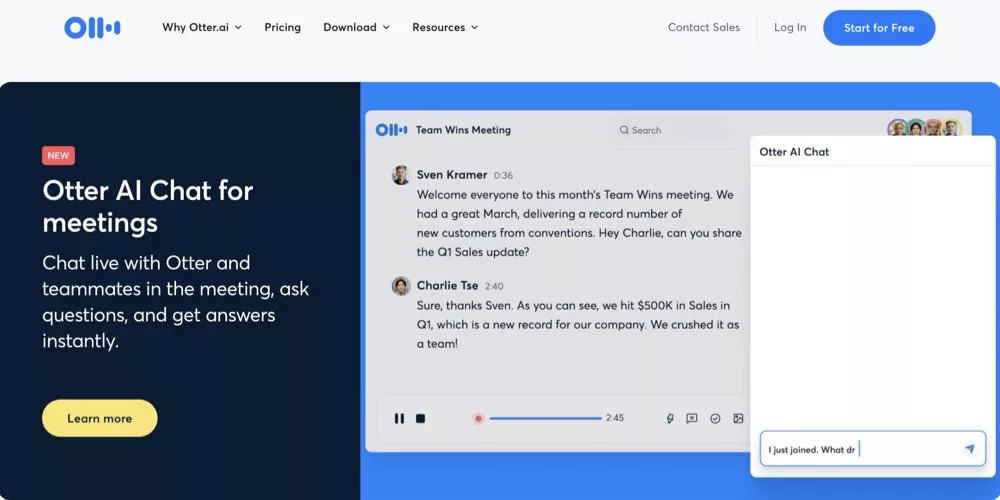This screenshot has width=1000, height=500.
Task: Expand the Resources dropdown menu
Action: pos(445,27)
